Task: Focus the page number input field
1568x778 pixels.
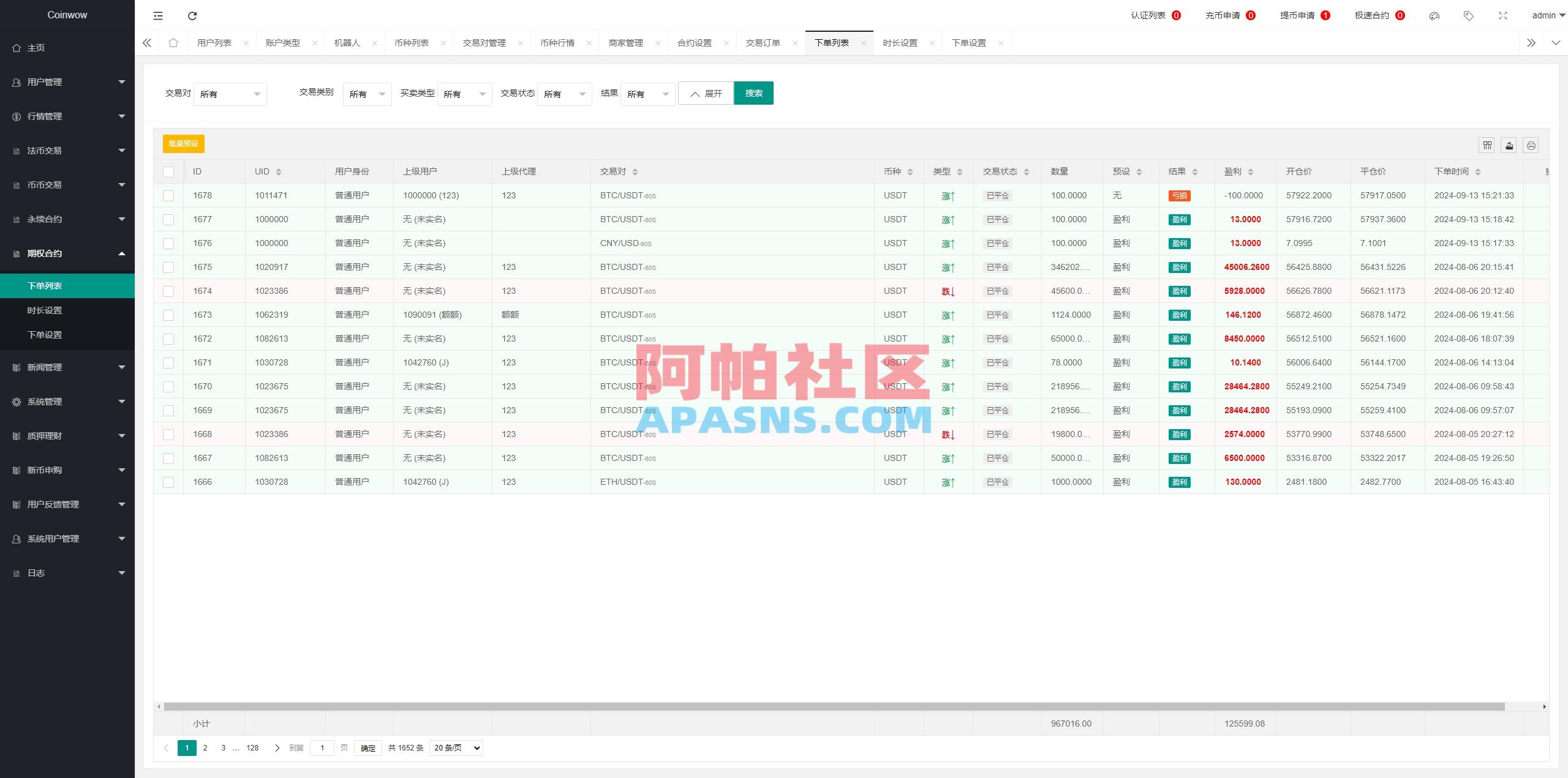Action: click(x=322, y=748)
